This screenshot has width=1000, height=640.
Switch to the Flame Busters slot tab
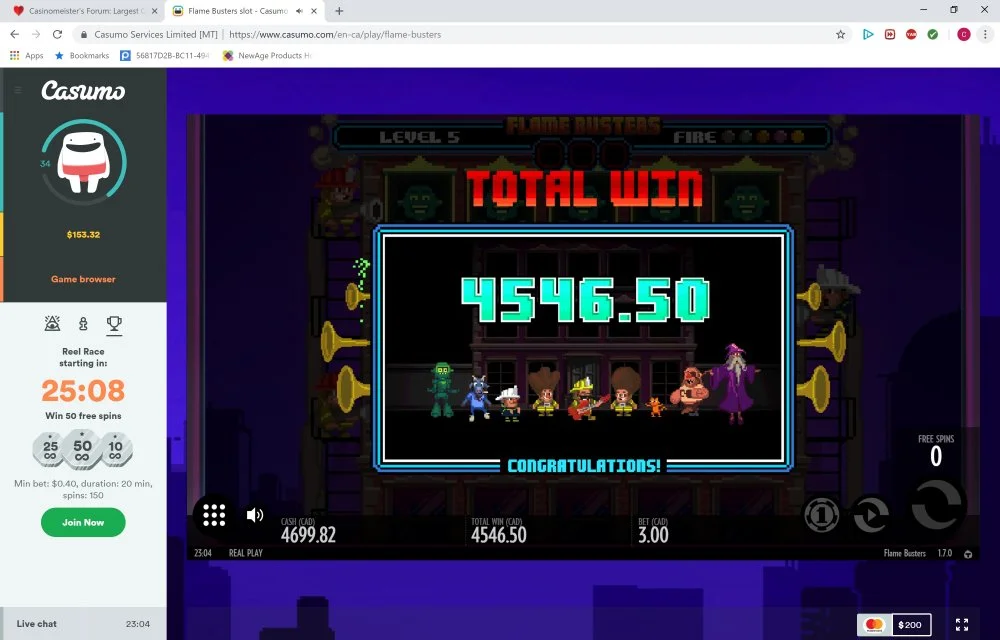(x=237, y=11)
